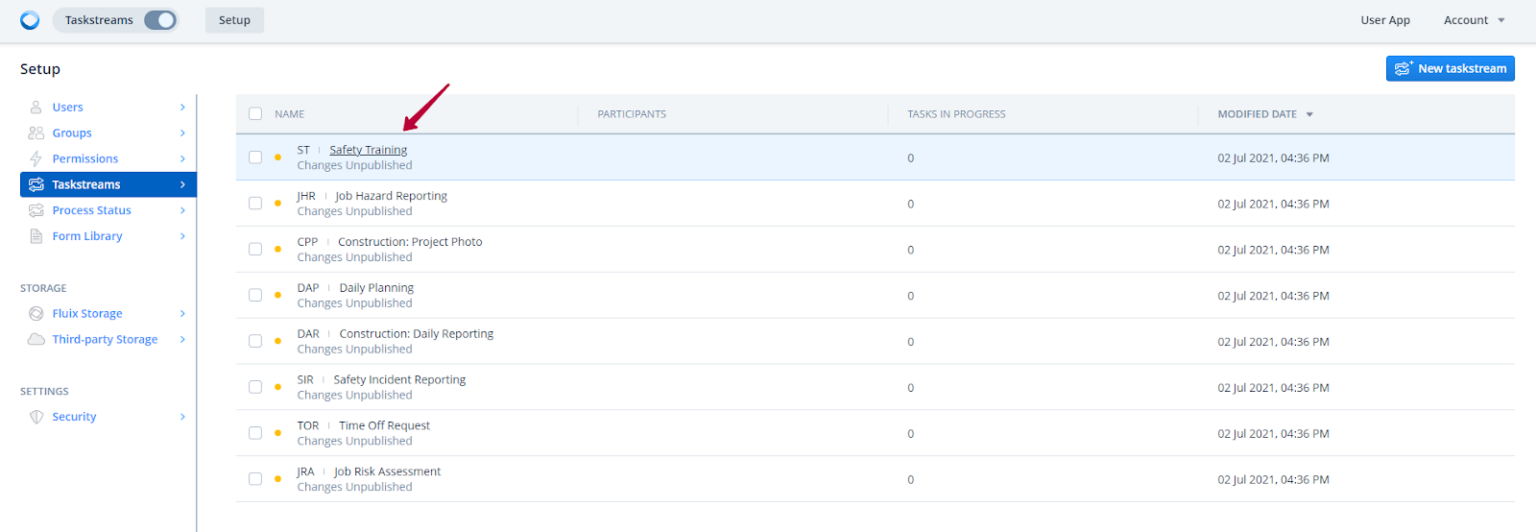Click the Third-party Storage cloud icon

tap(36, 340)
